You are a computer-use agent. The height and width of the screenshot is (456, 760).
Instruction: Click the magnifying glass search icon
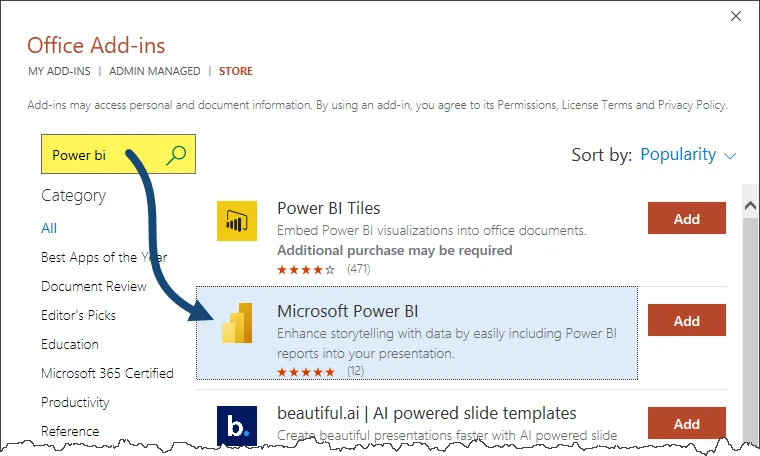point(176,154)
